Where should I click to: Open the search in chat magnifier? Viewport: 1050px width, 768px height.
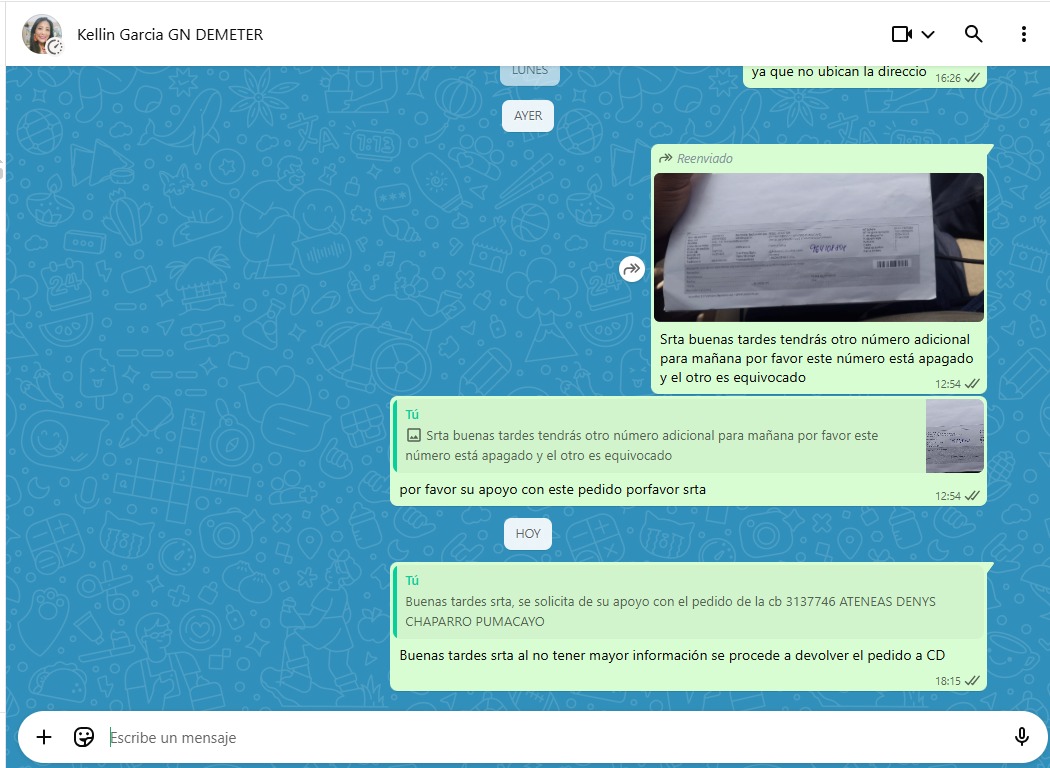click(973, 34)
